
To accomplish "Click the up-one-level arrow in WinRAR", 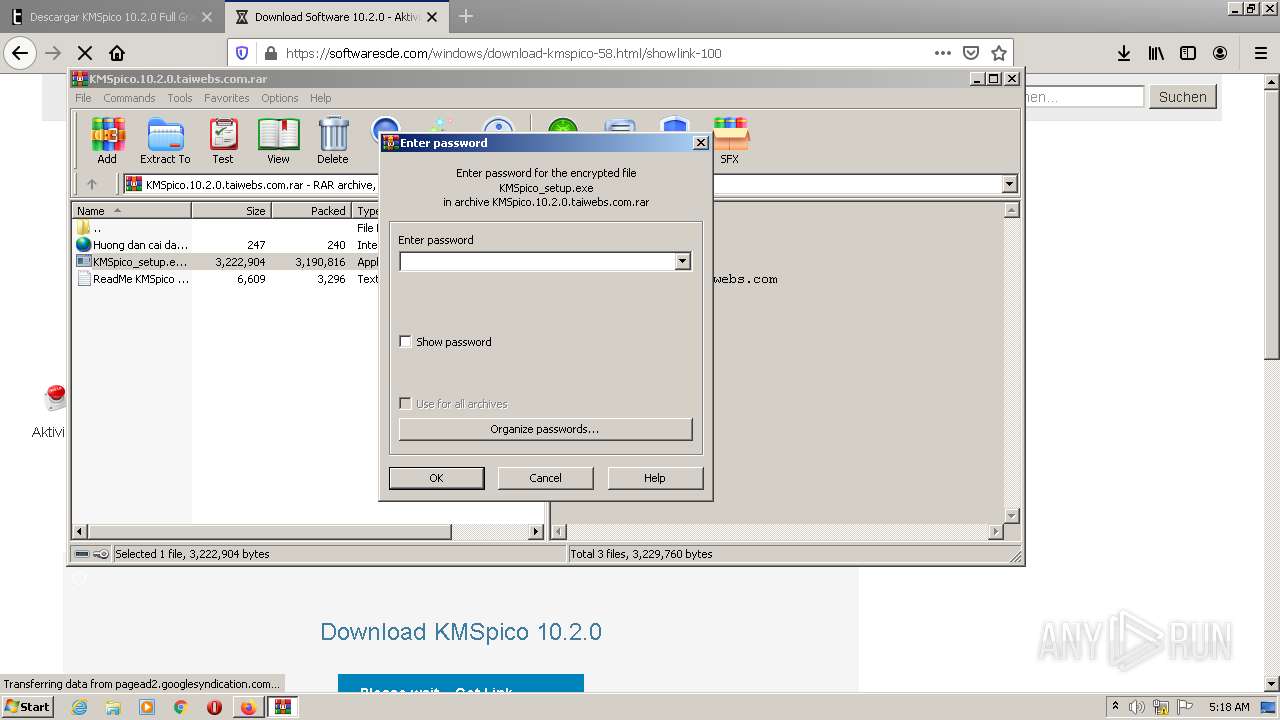I will [x=92, y=184].
